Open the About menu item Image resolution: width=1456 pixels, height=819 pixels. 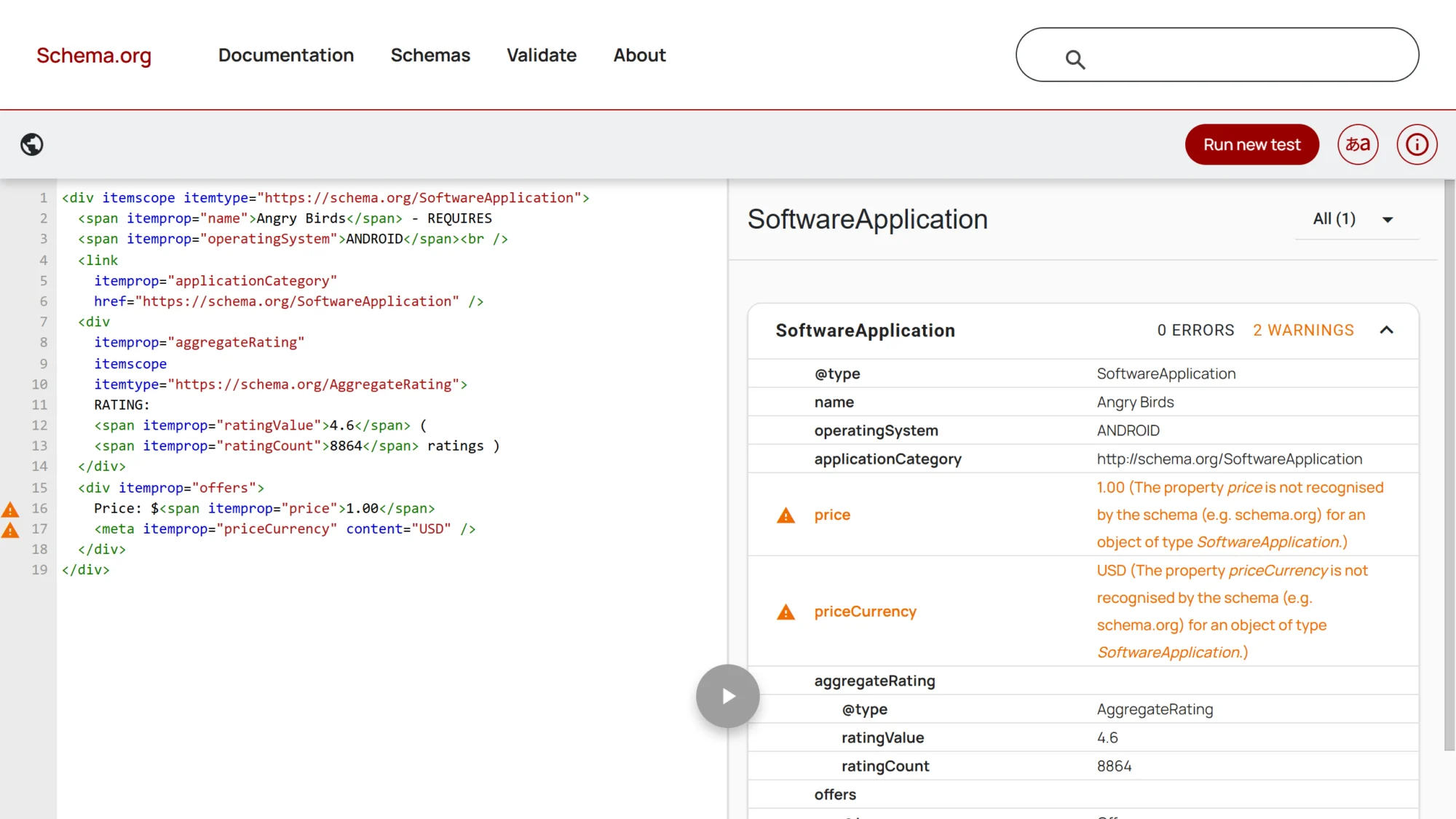coord(639,55)
